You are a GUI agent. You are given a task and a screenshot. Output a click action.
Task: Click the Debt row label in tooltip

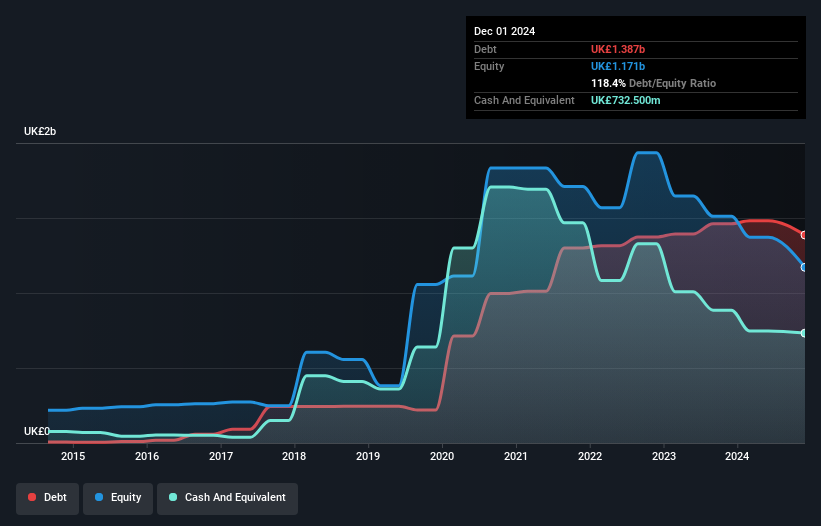(485, 49)
